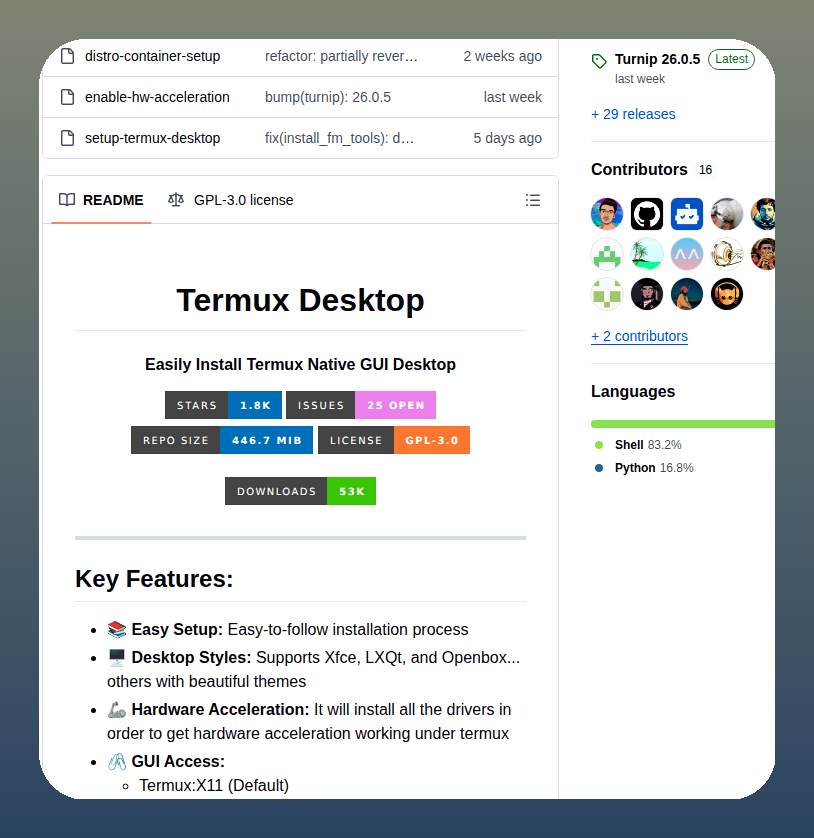The width and height of the screenshot is (814, 838).
Task: Click file icon beside enable-hw-acceleration
Action: (x=67, y=97)
